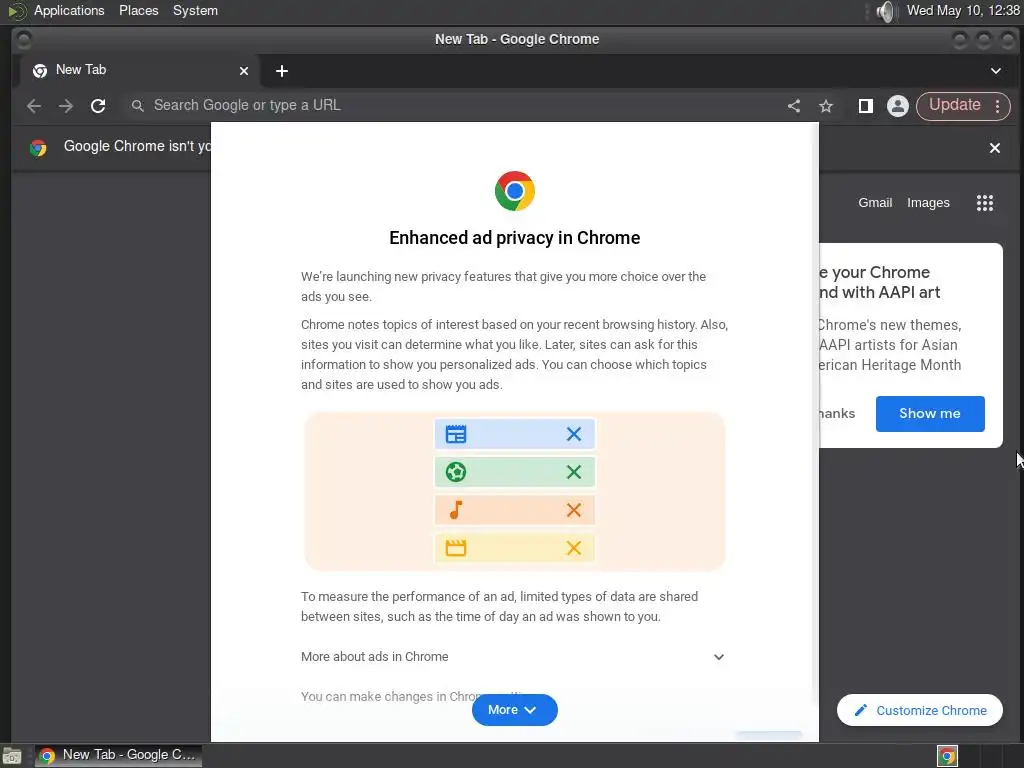Open the System menu
The width and height of the screenshot is (1024, 768).
coord(195,10)
